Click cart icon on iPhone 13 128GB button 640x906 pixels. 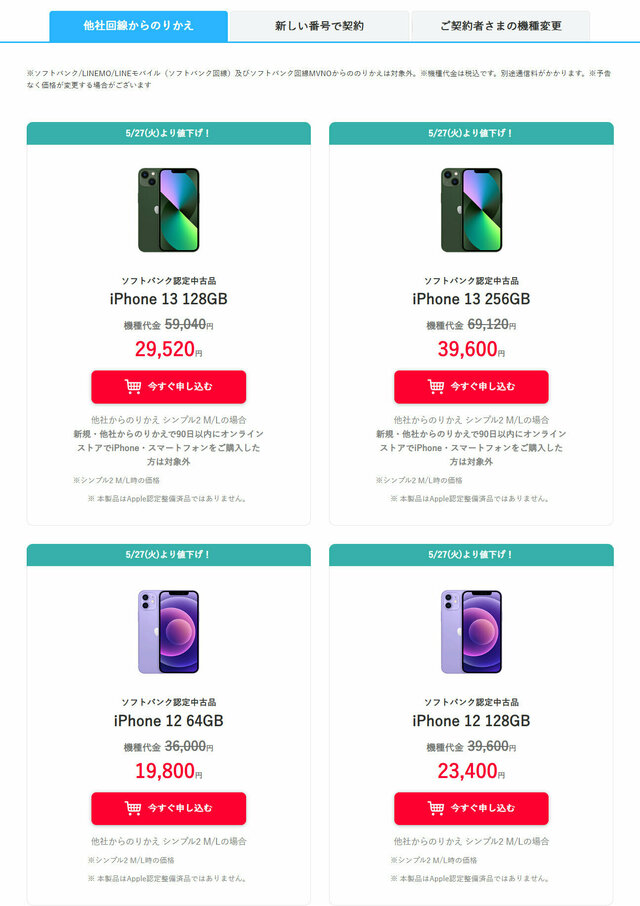133,387
